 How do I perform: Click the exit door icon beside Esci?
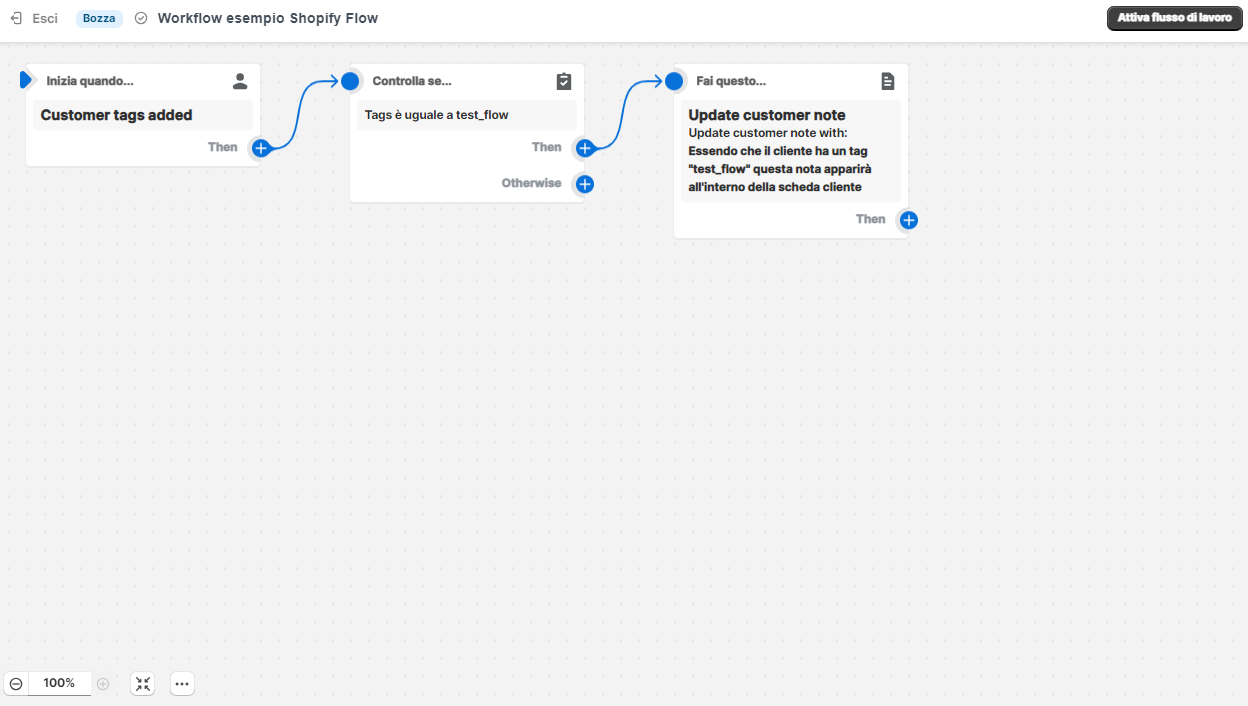(x=14, y=18)
